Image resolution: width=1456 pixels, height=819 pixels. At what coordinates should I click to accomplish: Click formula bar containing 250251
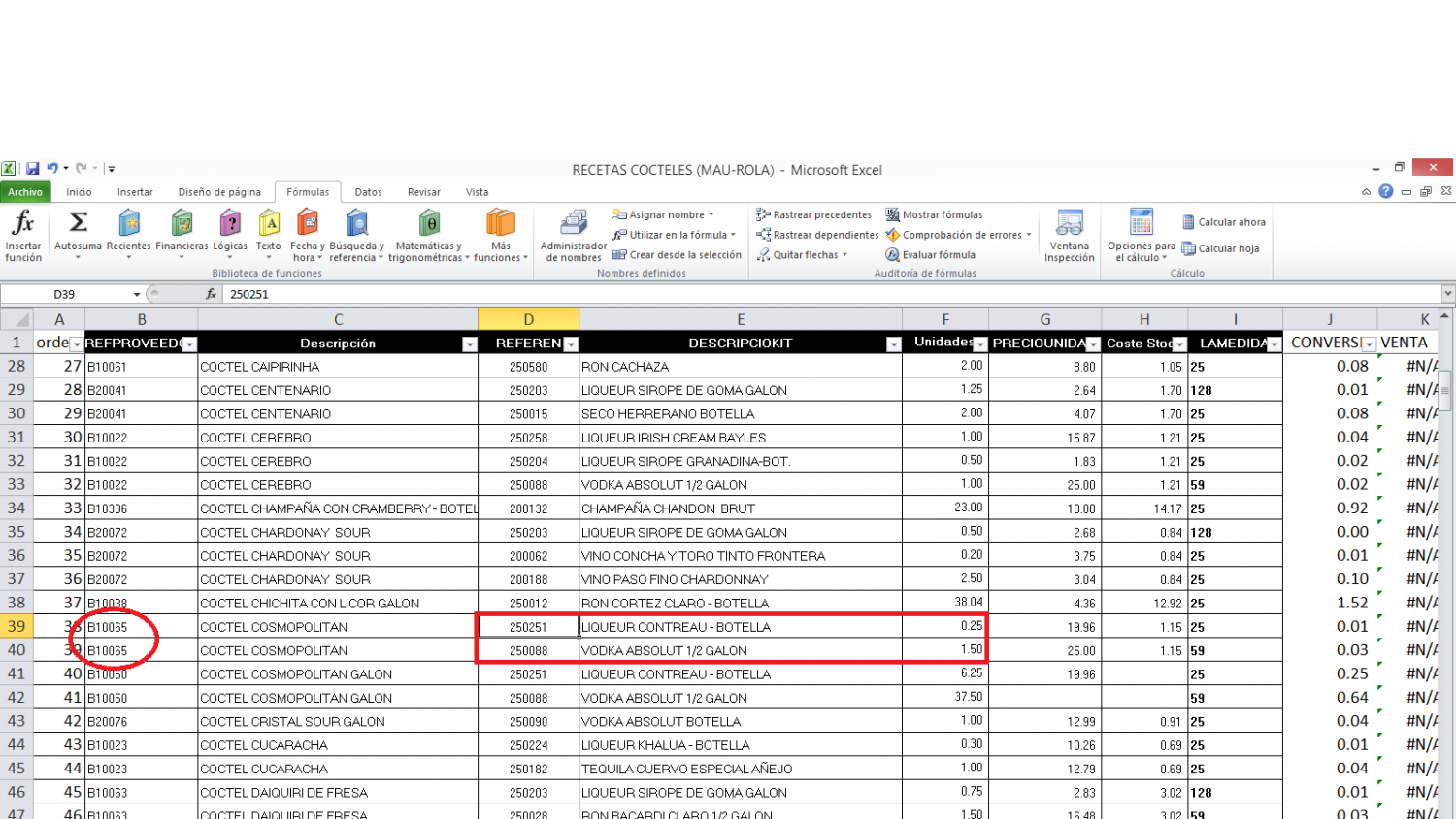click(x=831, y=294)
